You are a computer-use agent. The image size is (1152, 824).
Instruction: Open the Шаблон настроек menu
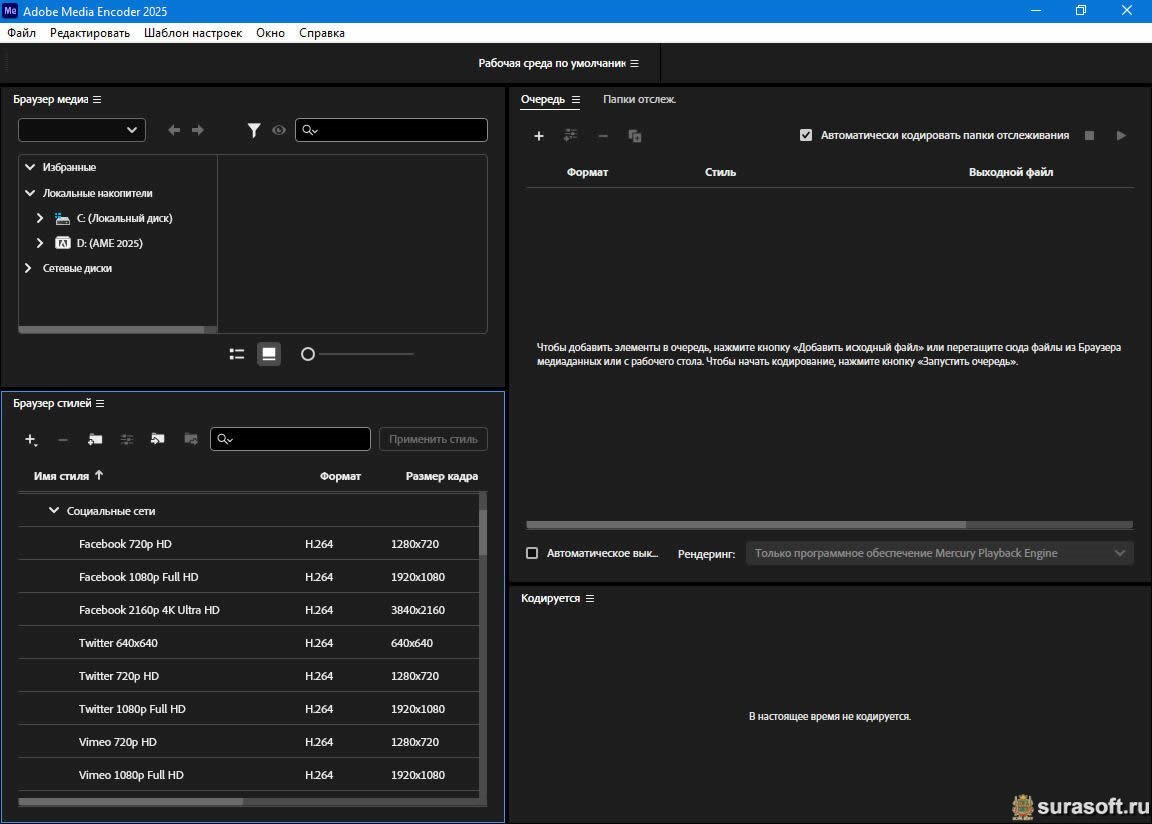pyautogui.click(x=192, y=33)
